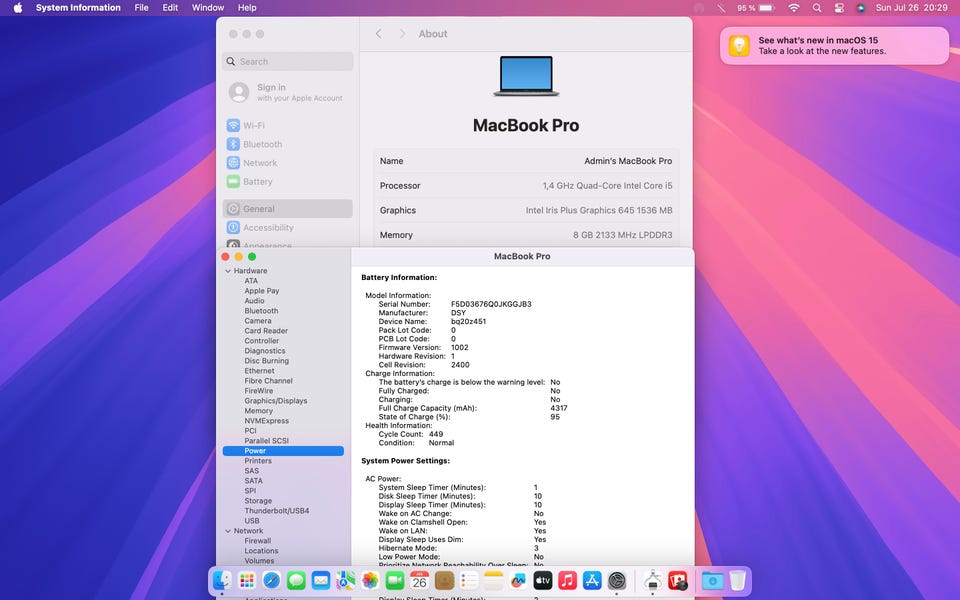Viewport: 960px width, 600px height.
Task: Open Control Center in menu bar
Action: [839, 8]
